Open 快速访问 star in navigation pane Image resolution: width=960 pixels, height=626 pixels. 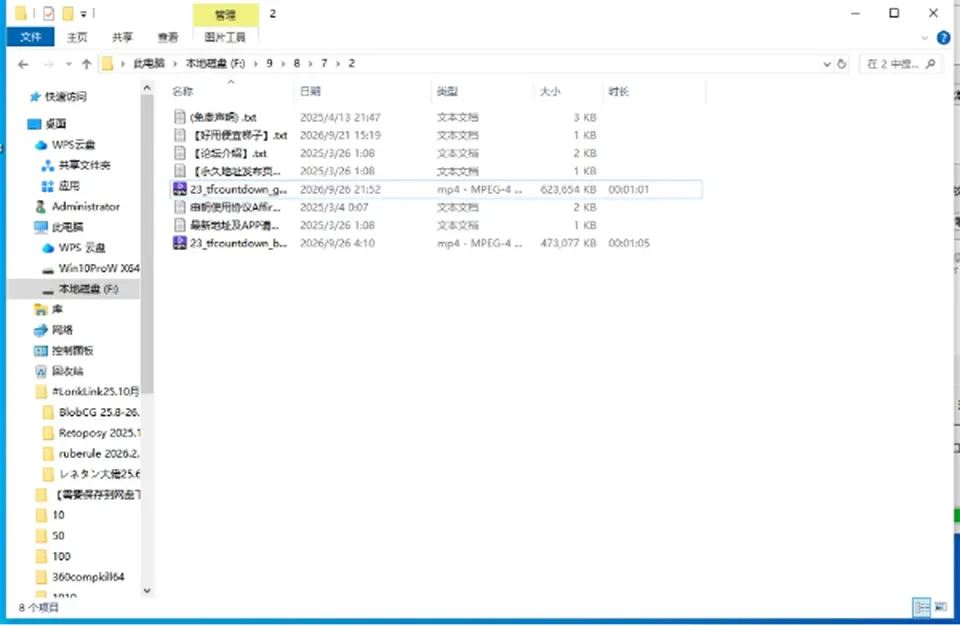click(x=35, y=97)
